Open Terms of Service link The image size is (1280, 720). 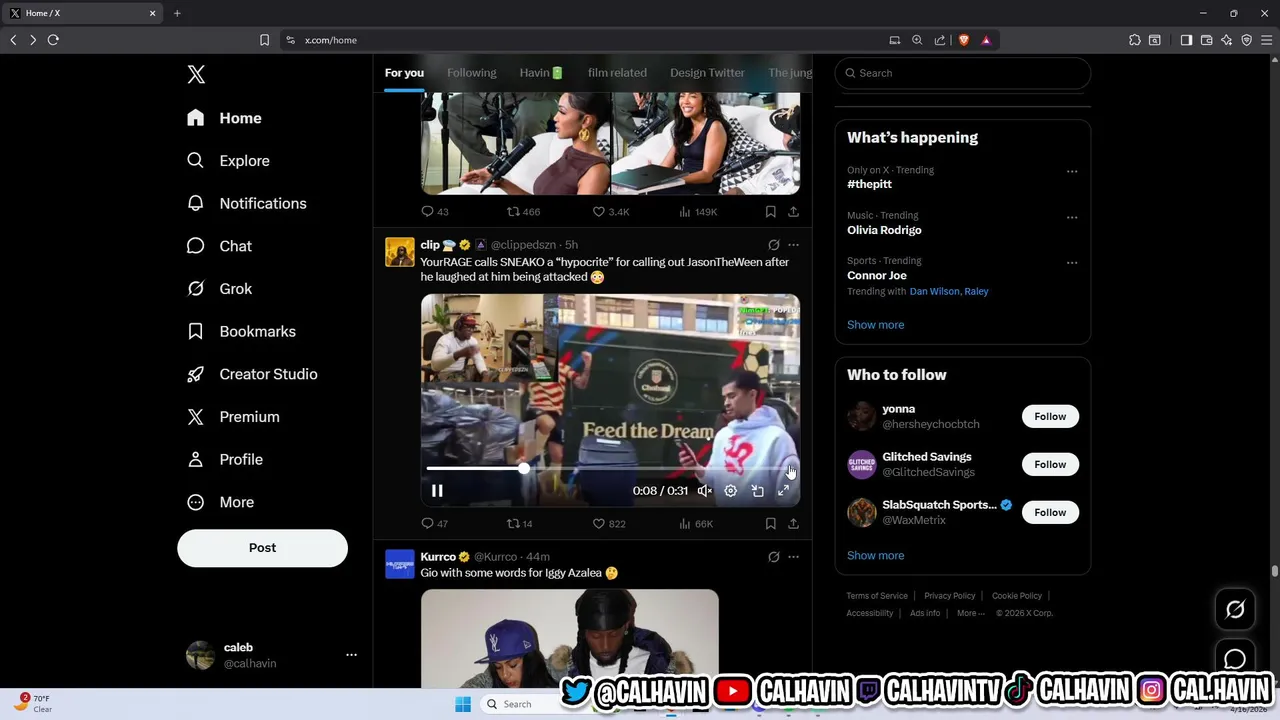pos(877,596)
